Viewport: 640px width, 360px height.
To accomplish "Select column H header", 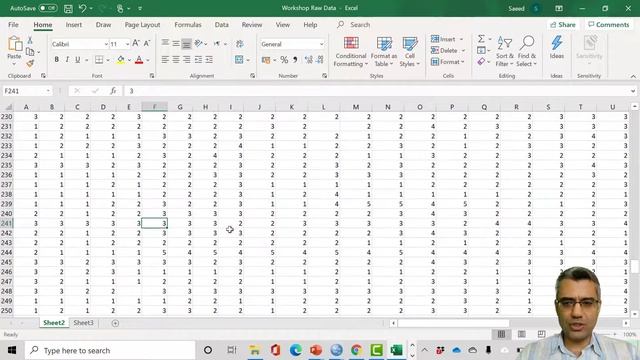I will (x=205, y=107).
